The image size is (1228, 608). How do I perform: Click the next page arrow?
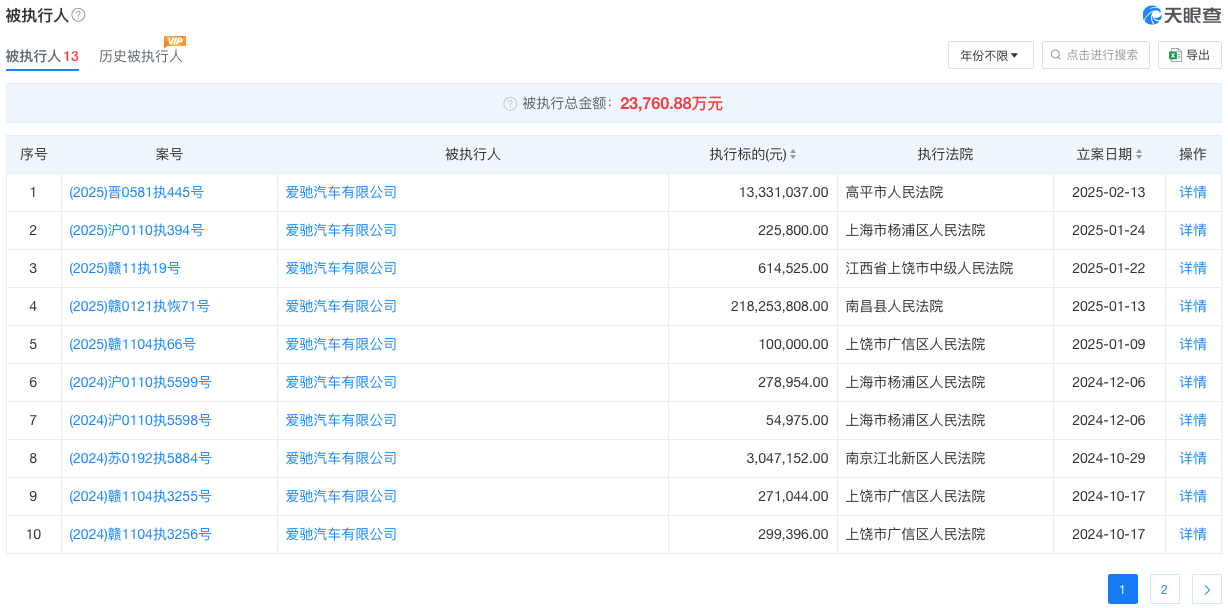pyautogui.click(x=1207, y=589)
